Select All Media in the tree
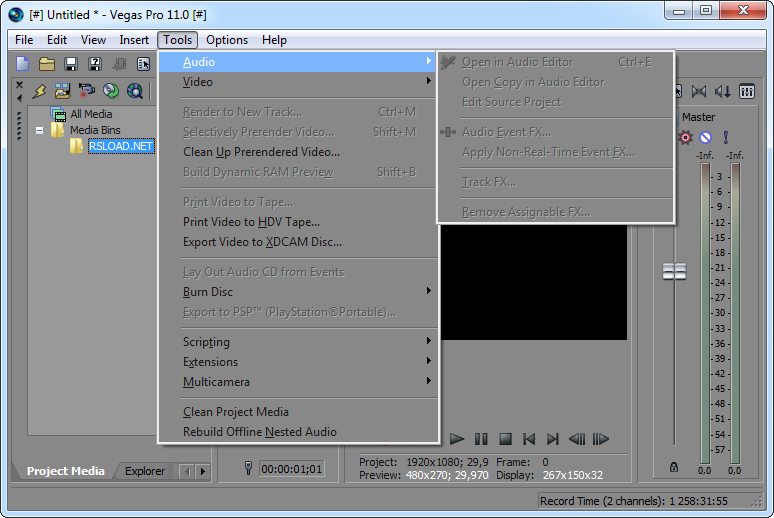This screenshot has height=518, width=774. click(91, 114)
